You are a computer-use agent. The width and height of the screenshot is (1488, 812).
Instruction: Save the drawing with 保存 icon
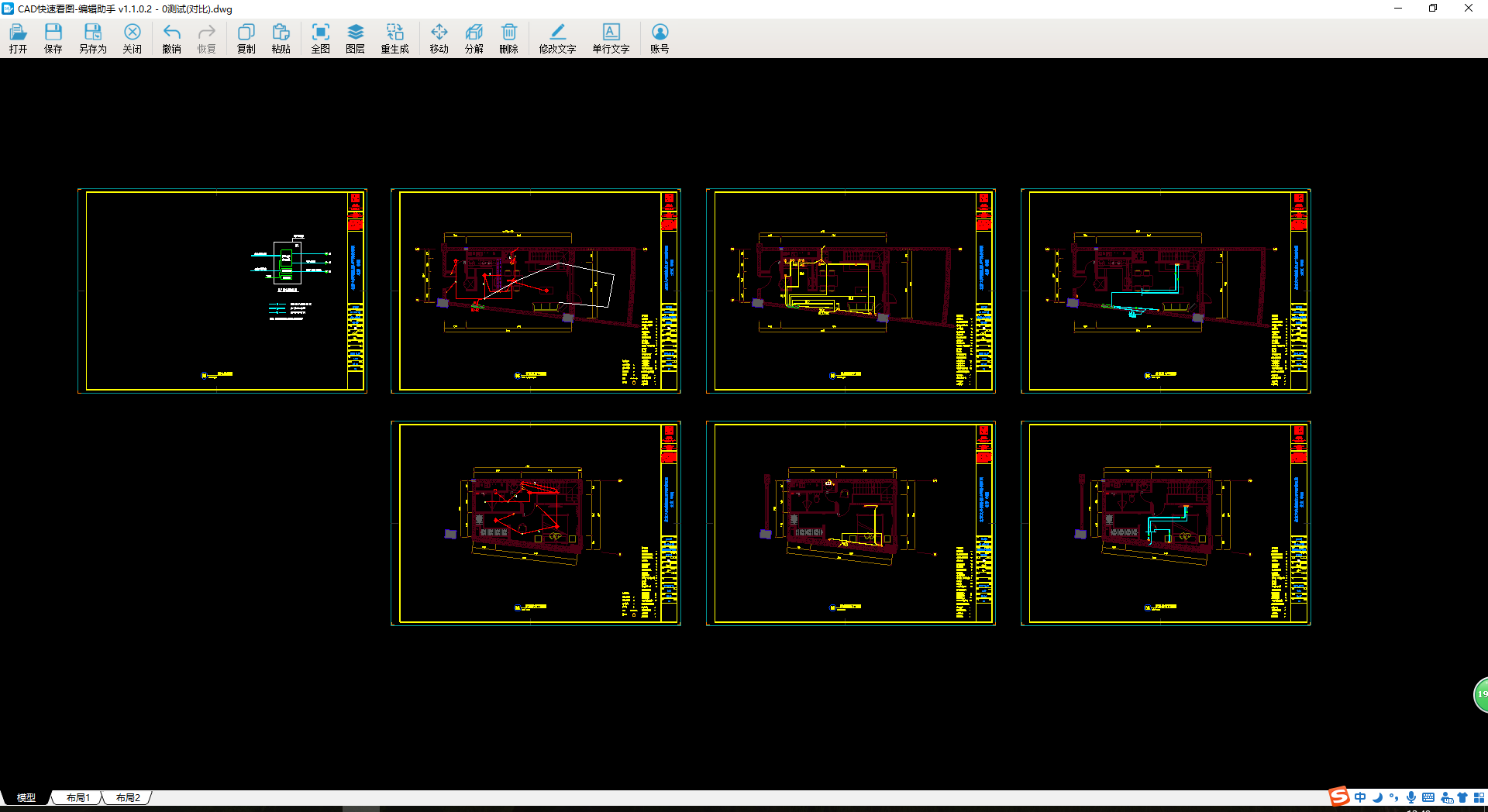point(53,37)
